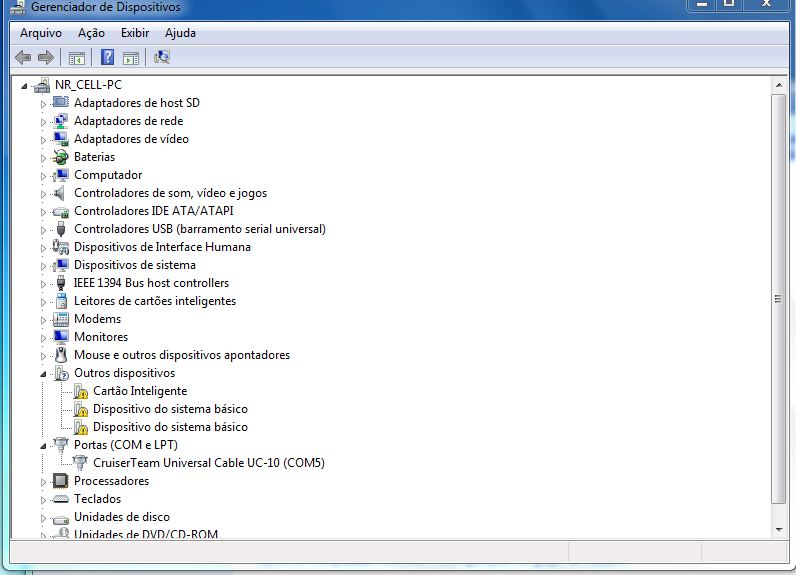This screenshot has height=575, width=796.
Task: Open the Help question mark icon
Action: point(107,57)
